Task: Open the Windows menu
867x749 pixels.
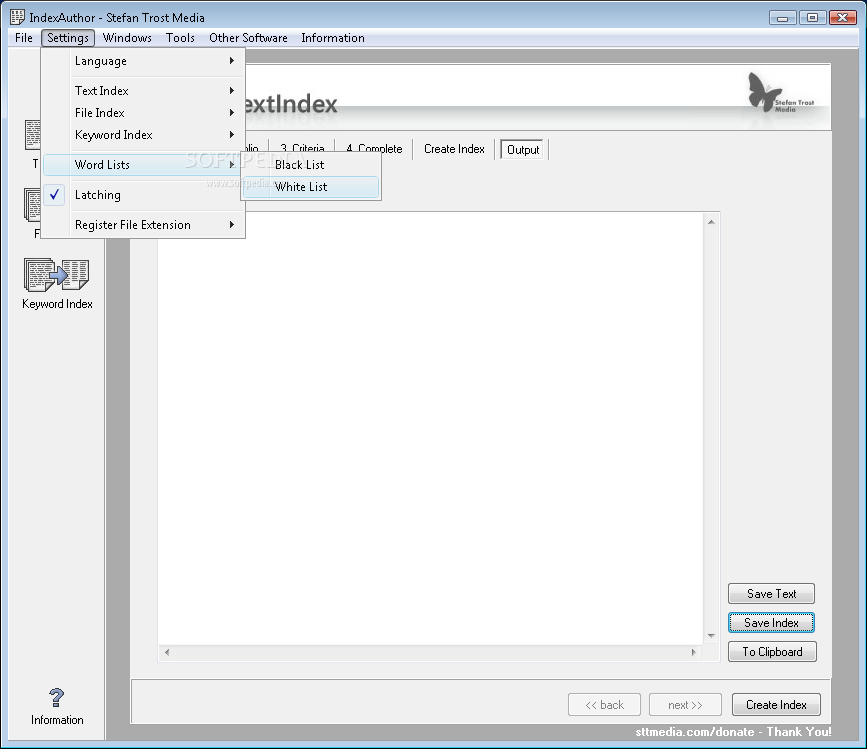Action: click(x=127, y=38)
